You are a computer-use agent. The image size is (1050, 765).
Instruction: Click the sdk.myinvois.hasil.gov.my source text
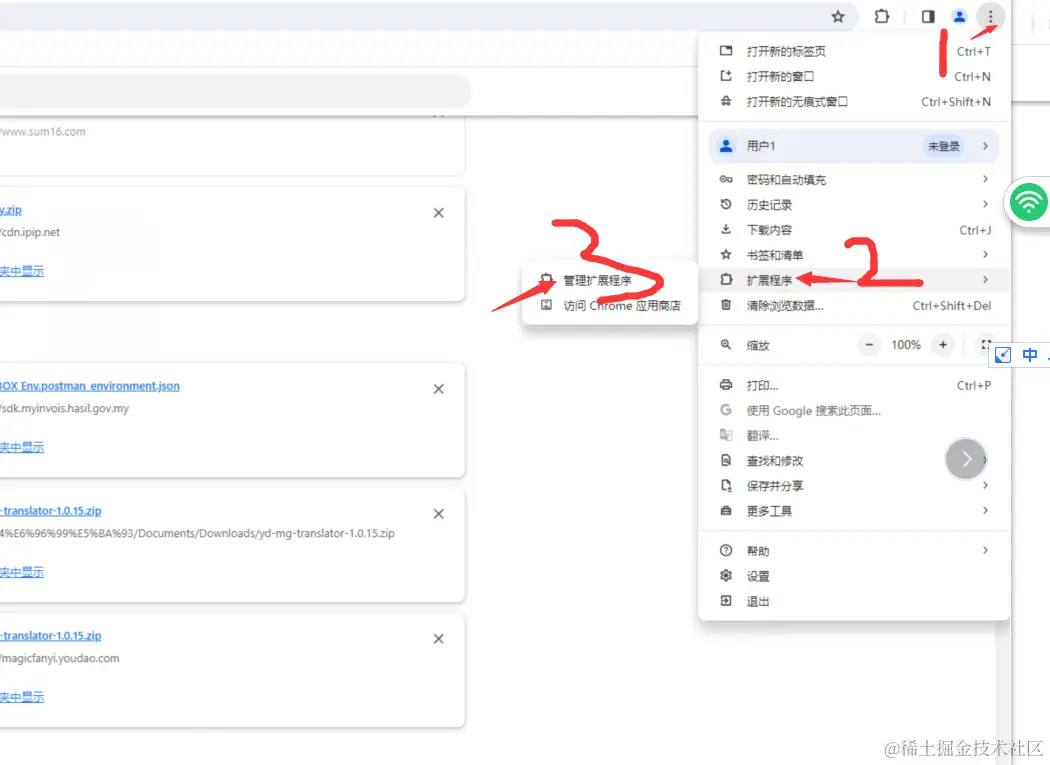[x=64, y=408]
